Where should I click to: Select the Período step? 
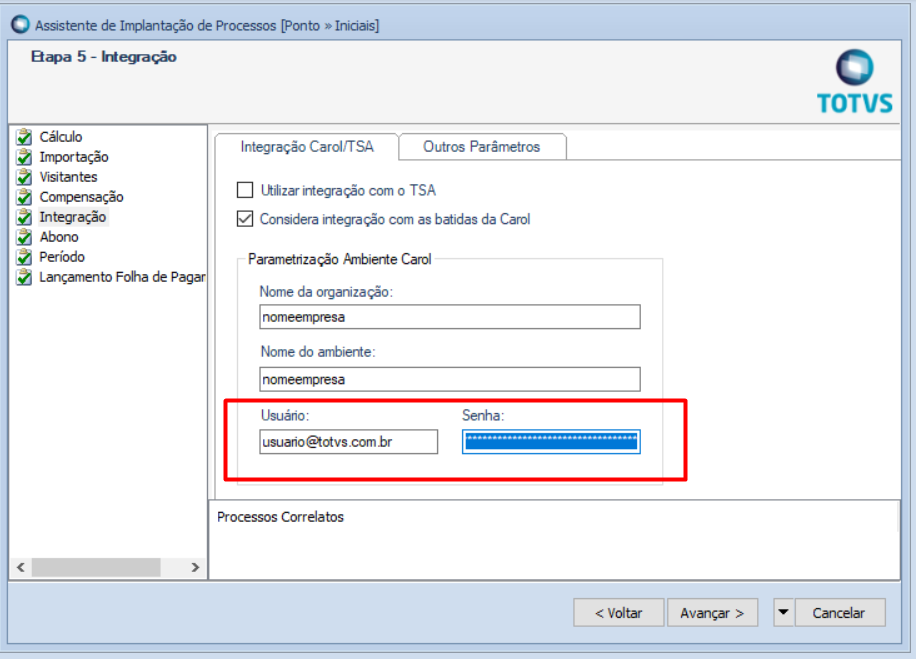(x=62, y=256)
